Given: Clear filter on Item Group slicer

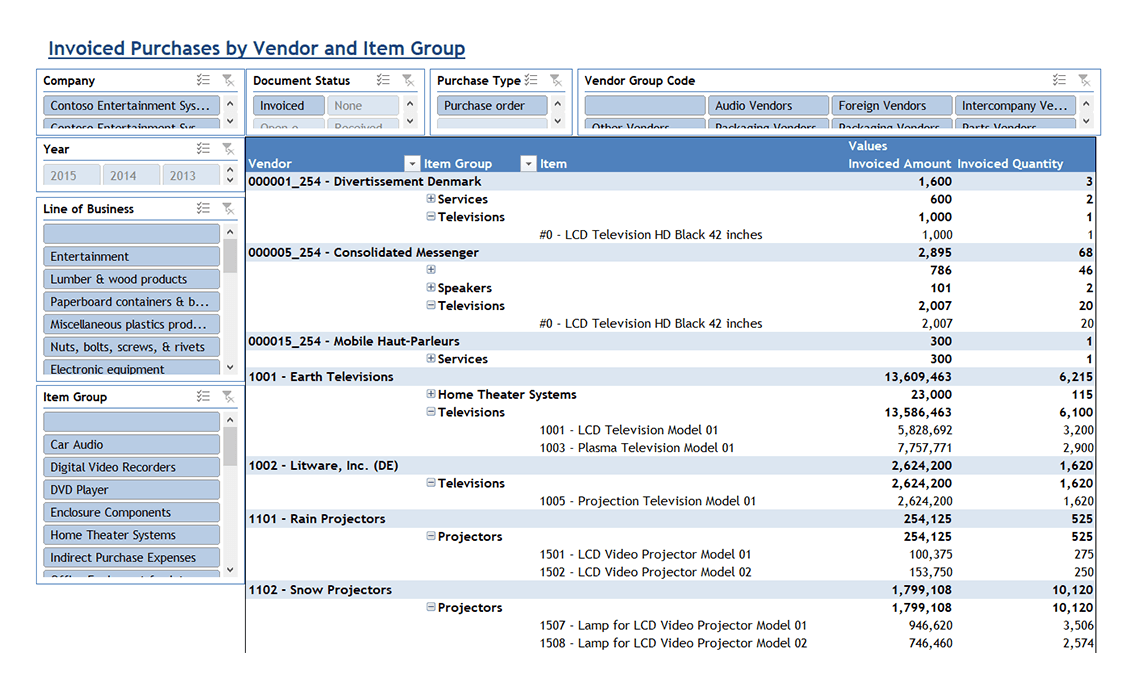Looking at the screenshot, I should [228, 396].
